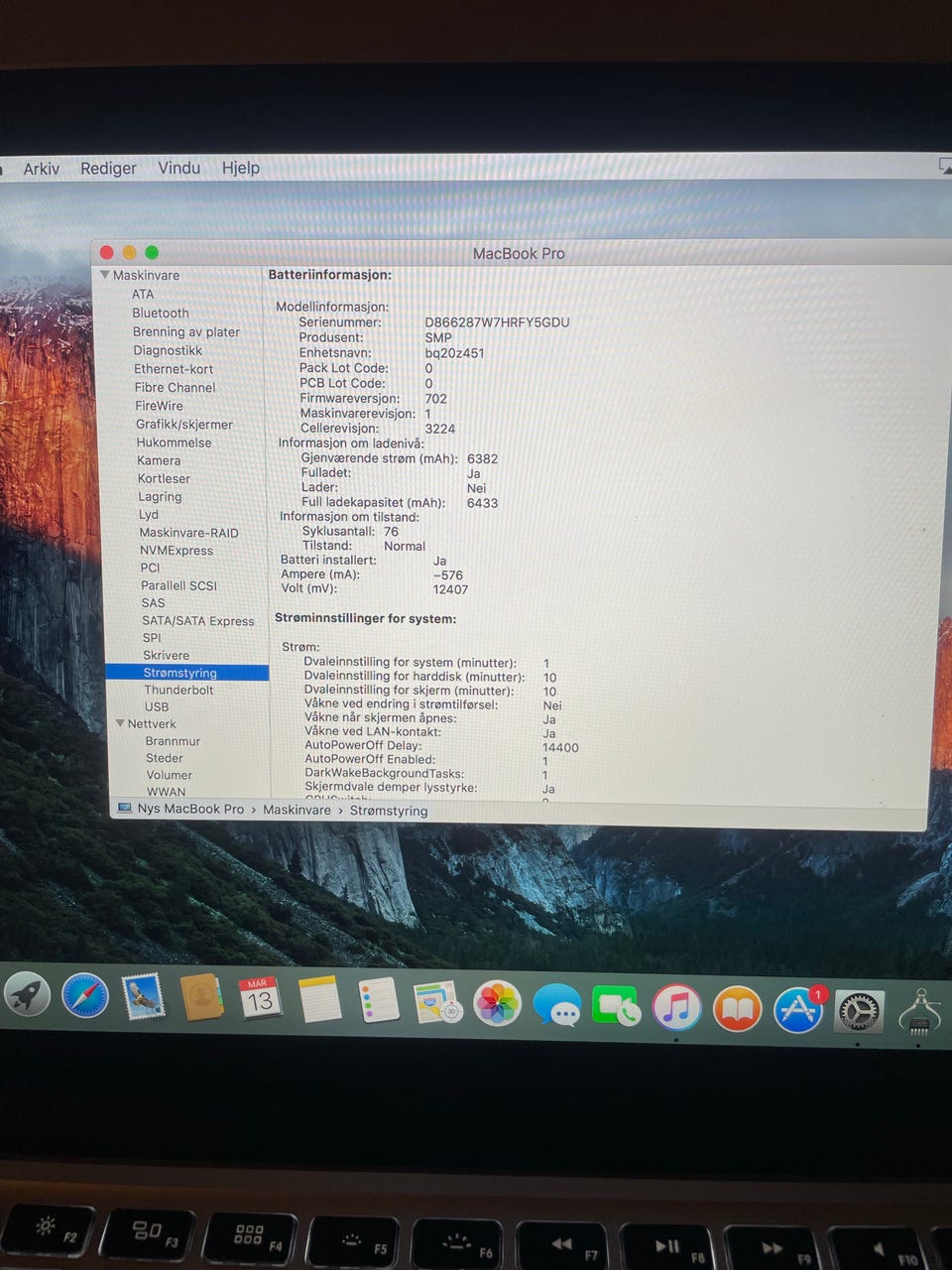
Task: Collapse the Nettverk tree section
Action: (x=120, y=723)
